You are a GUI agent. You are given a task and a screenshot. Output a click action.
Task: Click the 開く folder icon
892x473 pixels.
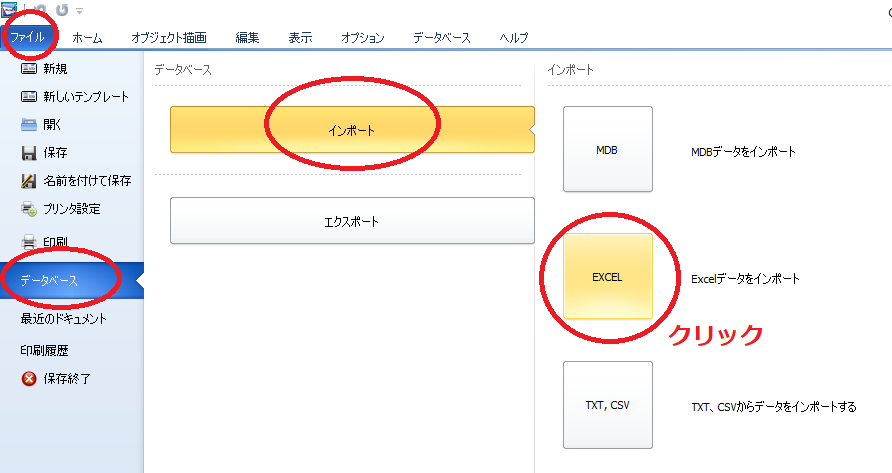coord(28,125)
